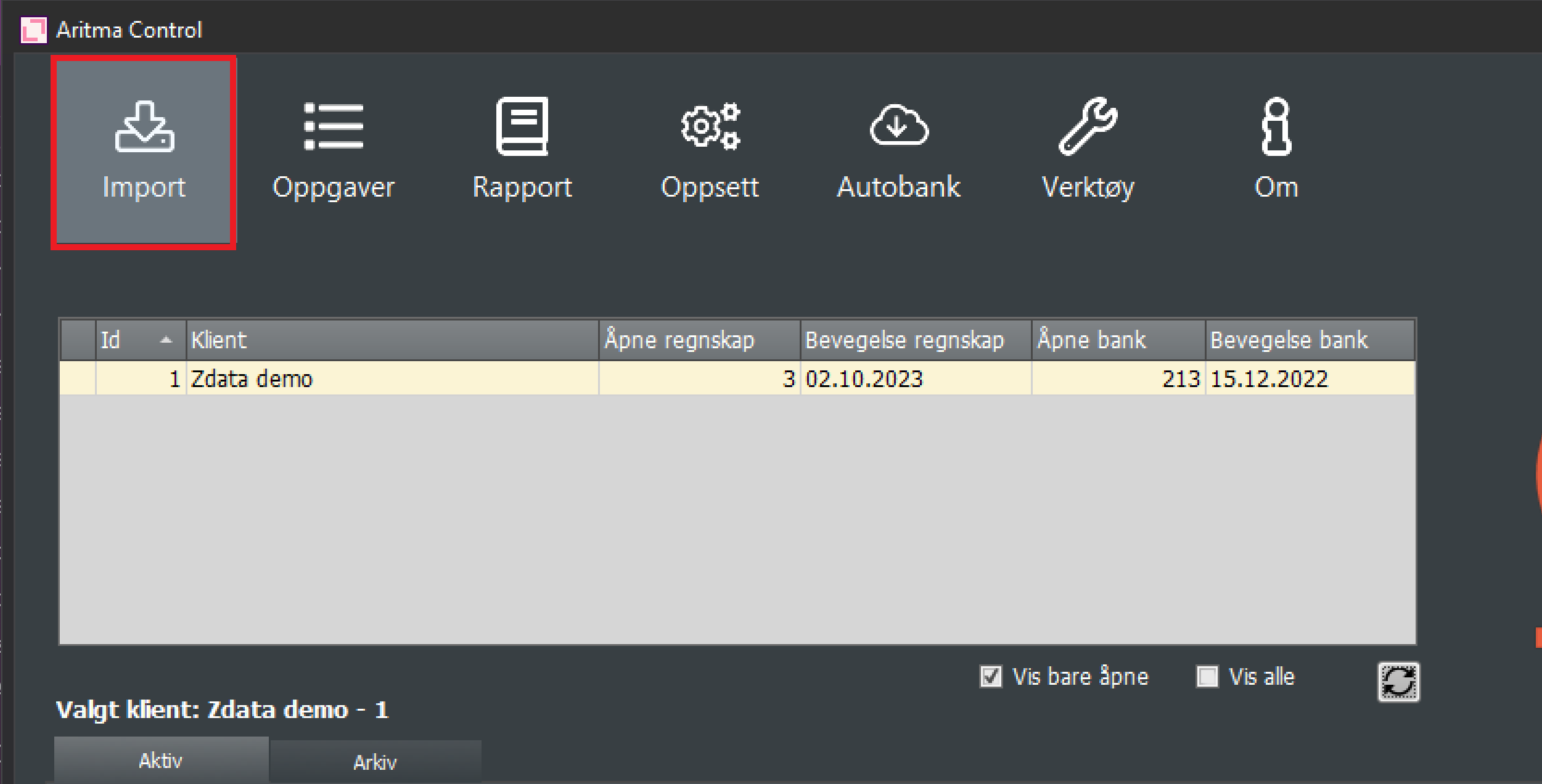
Task: Click the Aritma Control app logo
Action: point(33,30)
